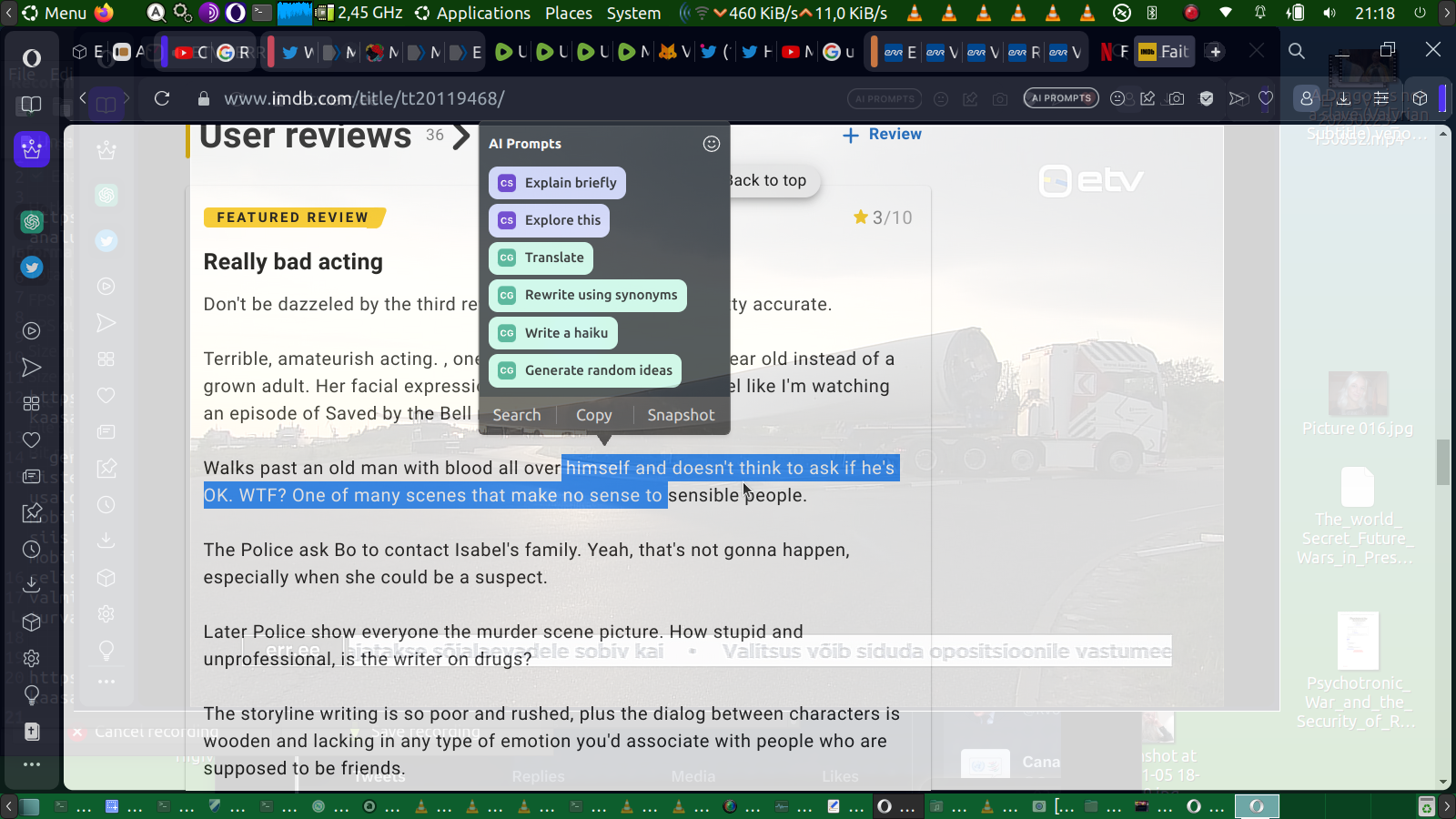1456x819 pixels.
Task: Expand the User reviews chevron
Action: [461, 136]
